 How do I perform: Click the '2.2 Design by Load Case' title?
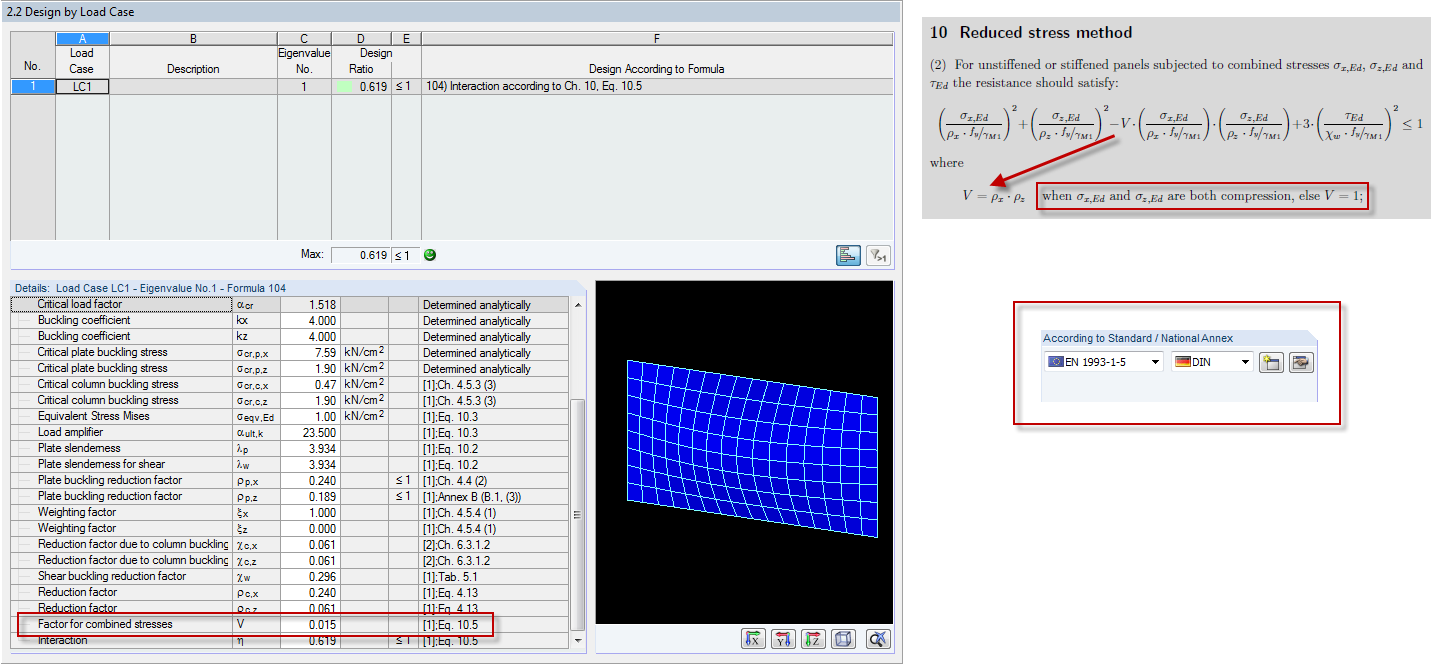click(x=70, y=12)
